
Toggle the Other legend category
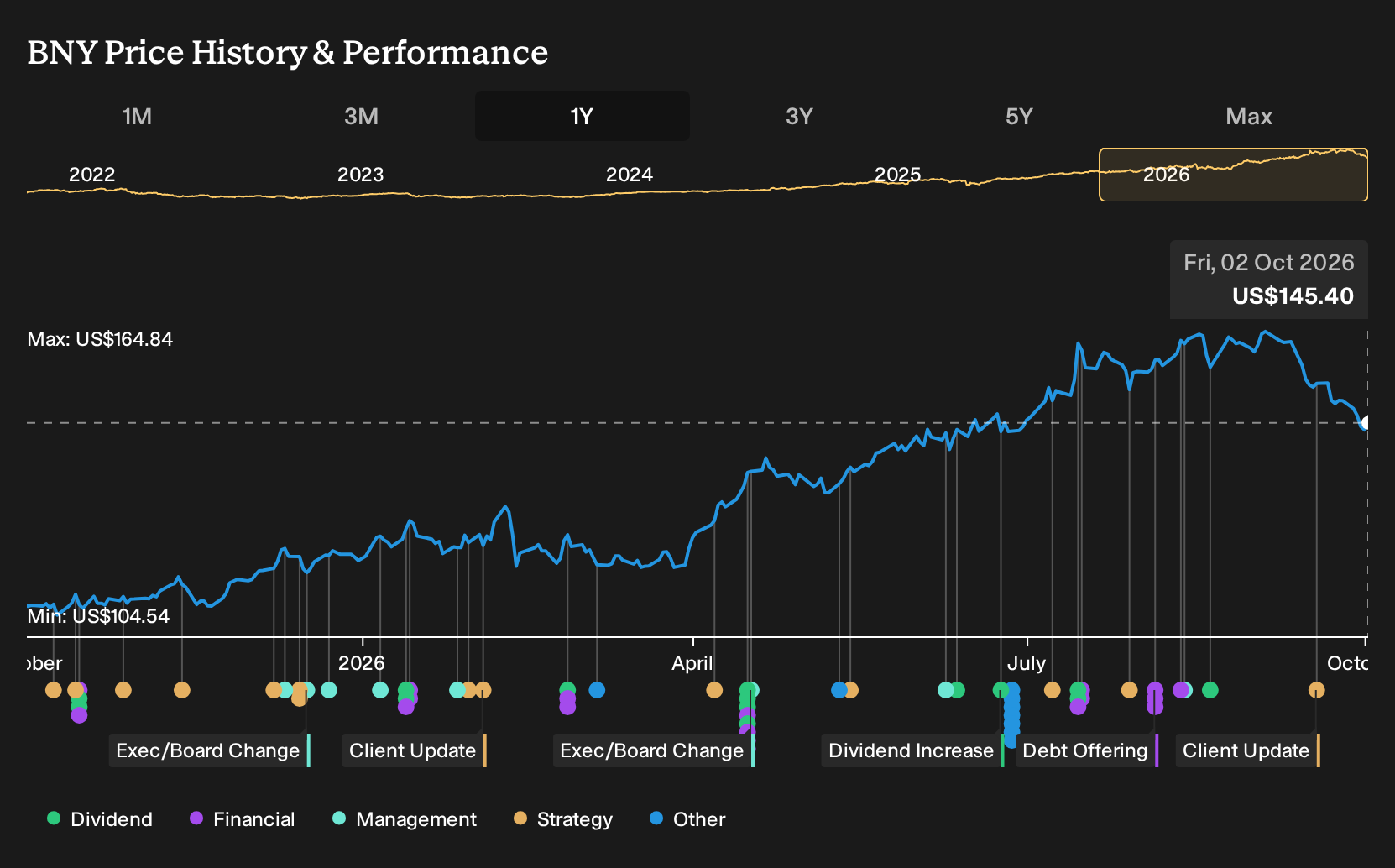(x=687, y=819)
